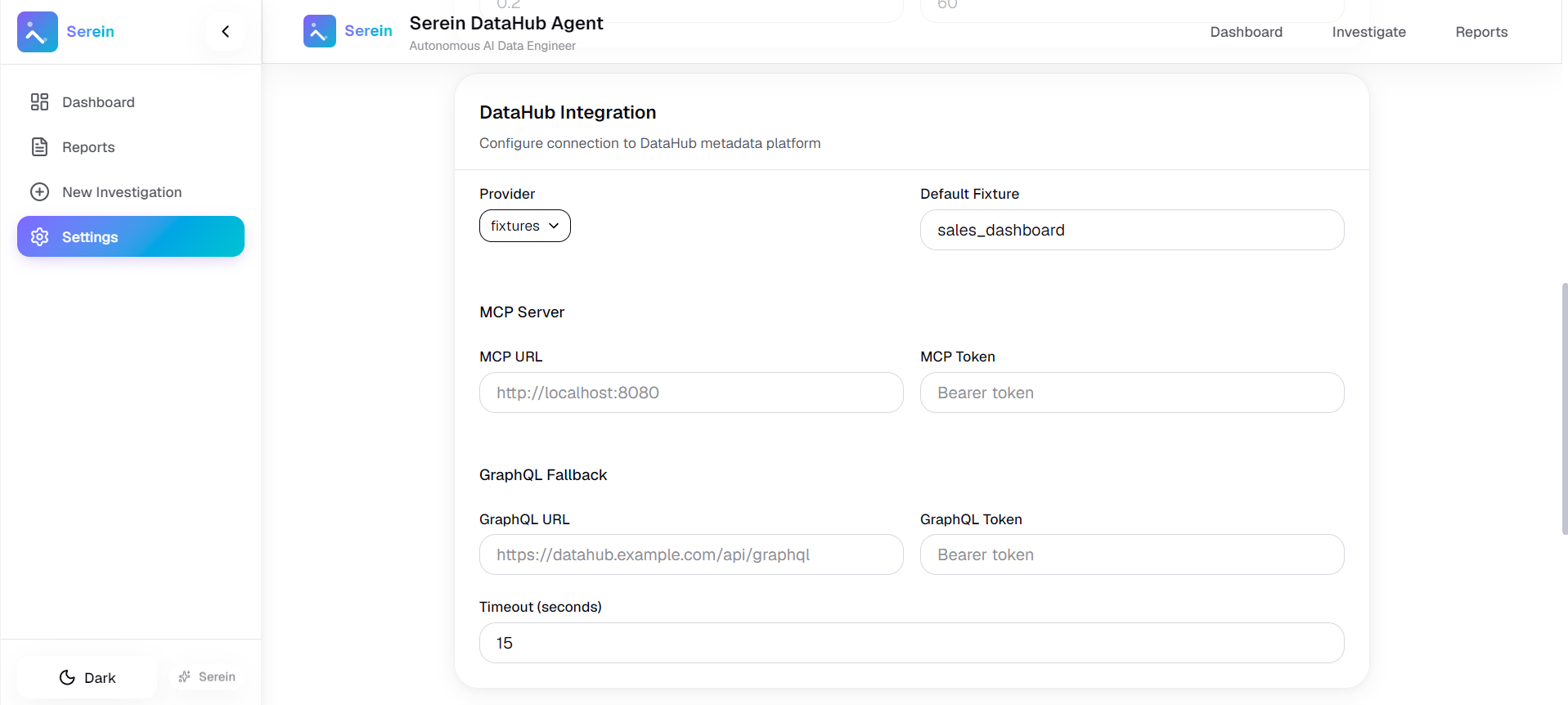Click the Serein logo icon in the sidebar
The image size is (1568, 705).
pyautogui.click(x=38, y=32)
